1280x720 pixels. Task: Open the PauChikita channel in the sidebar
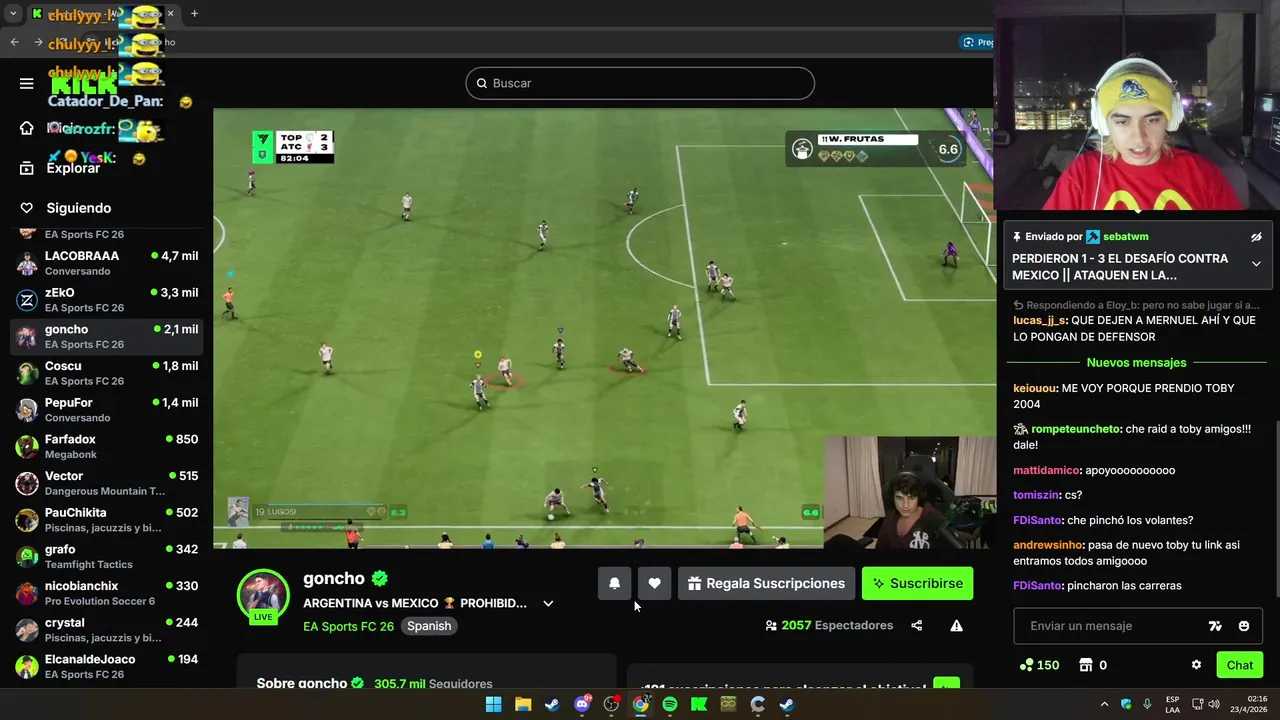click(x=106, y=520)
